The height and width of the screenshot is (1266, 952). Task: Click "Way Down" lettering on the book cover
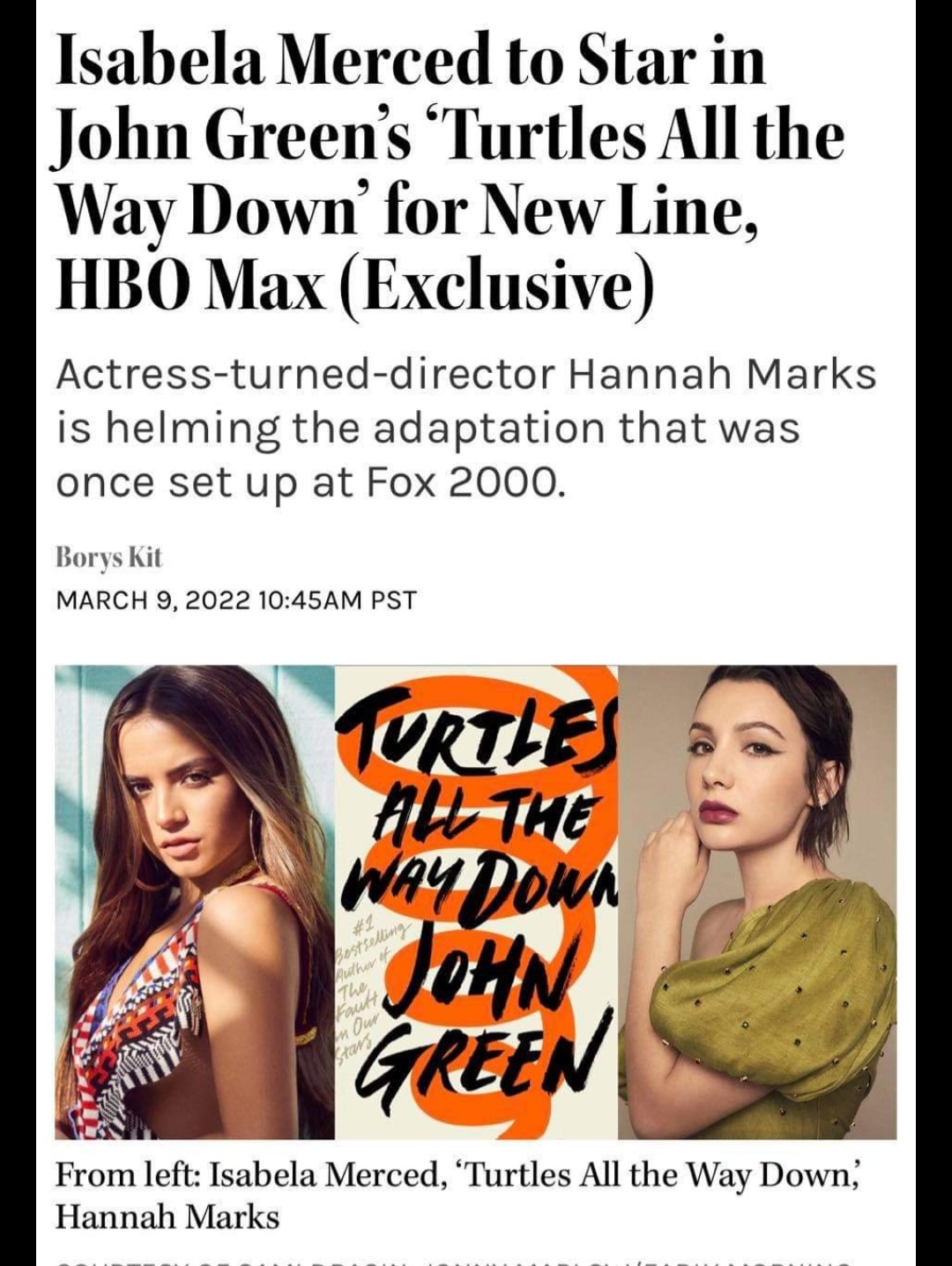487,876
